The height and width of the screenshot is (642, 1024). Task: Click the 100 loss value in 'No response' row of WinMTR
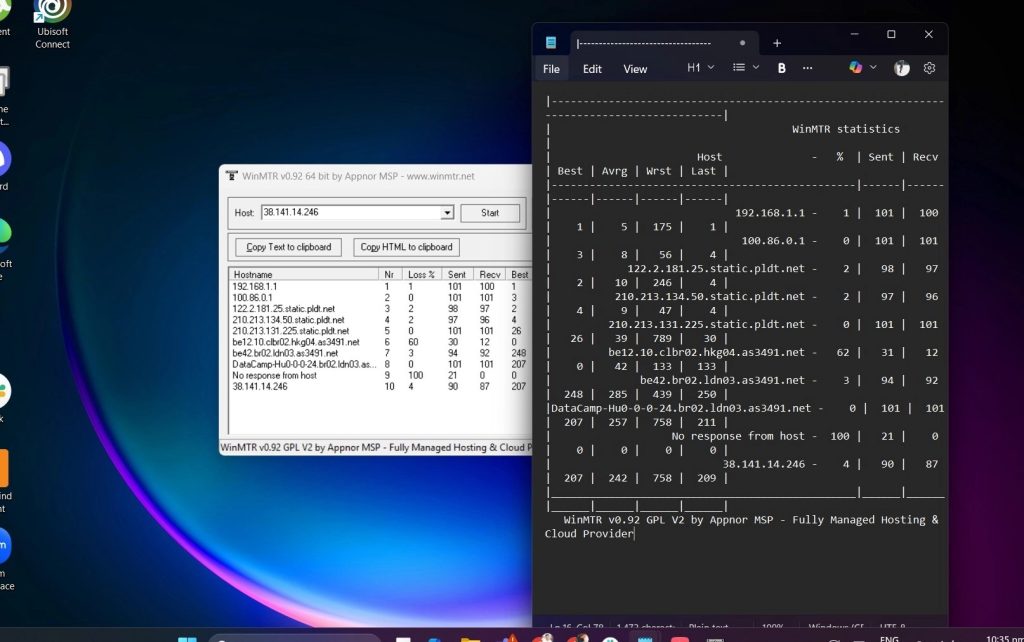(x=415, y=376)
